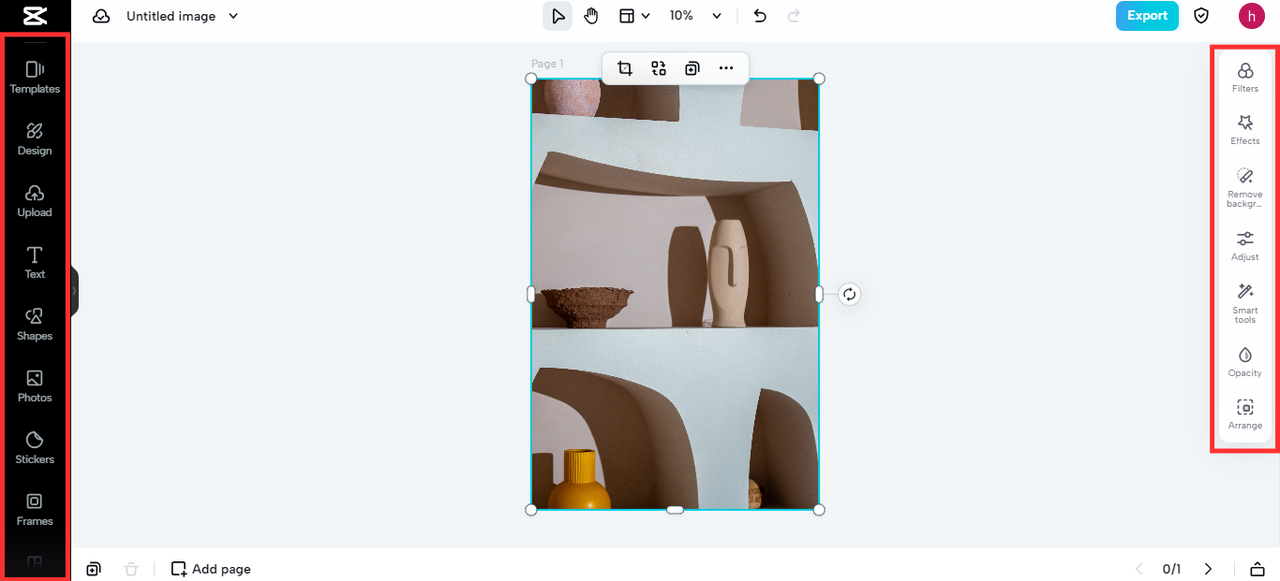Open the Photos panel
1280x581 pixels.
[35, 386]
